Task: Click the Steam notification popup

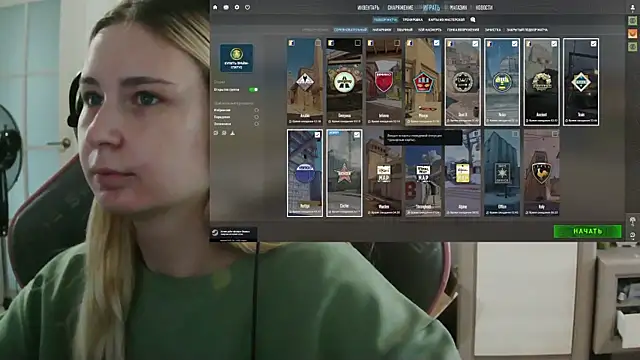Action: (x=233, y=234)
